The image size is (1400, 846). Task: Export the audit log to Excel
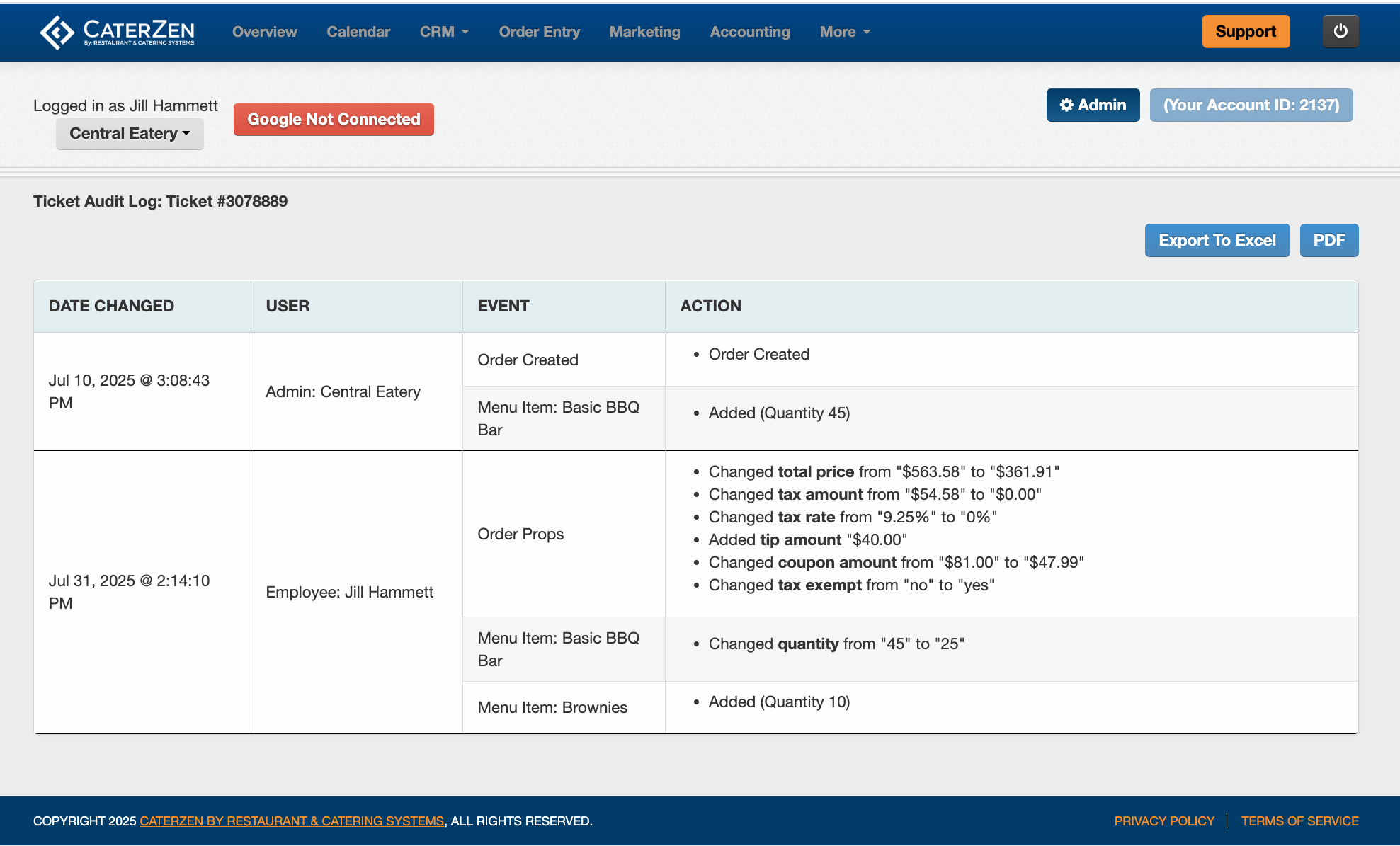click(x=1217, y=240)
